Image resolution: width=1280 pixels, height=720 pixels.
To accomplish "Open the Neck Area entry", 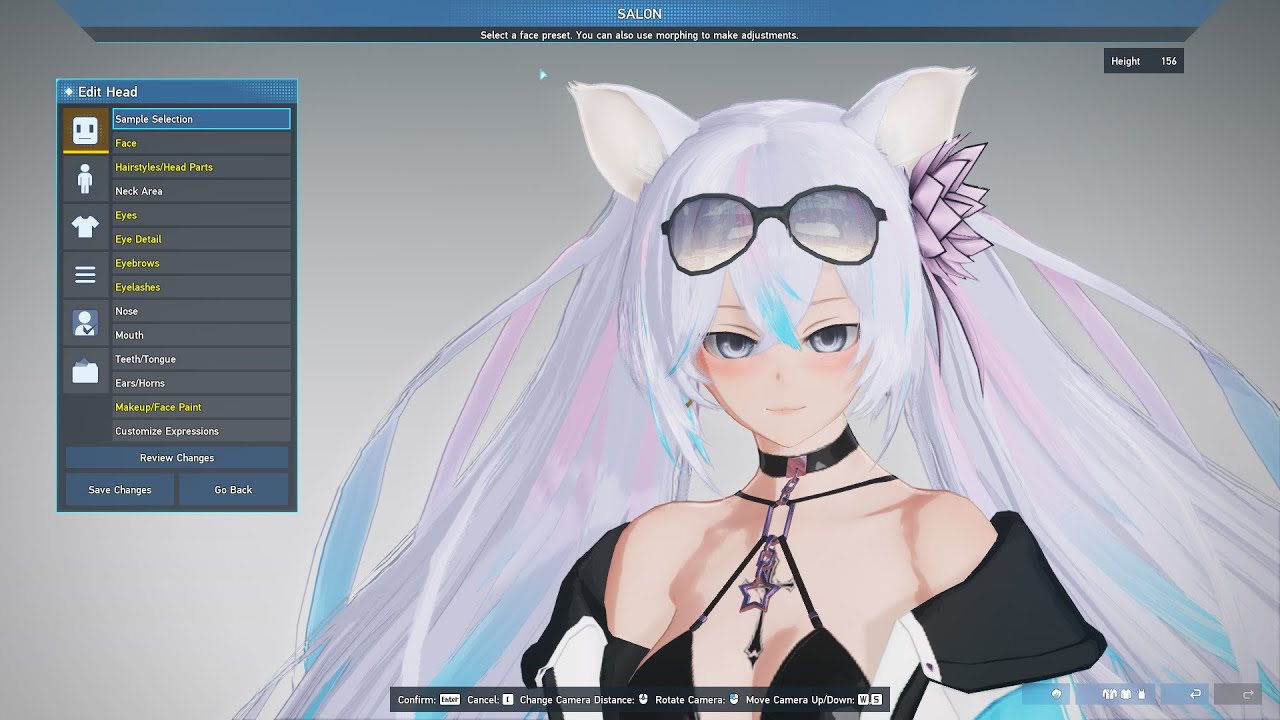I will (201, 191).
